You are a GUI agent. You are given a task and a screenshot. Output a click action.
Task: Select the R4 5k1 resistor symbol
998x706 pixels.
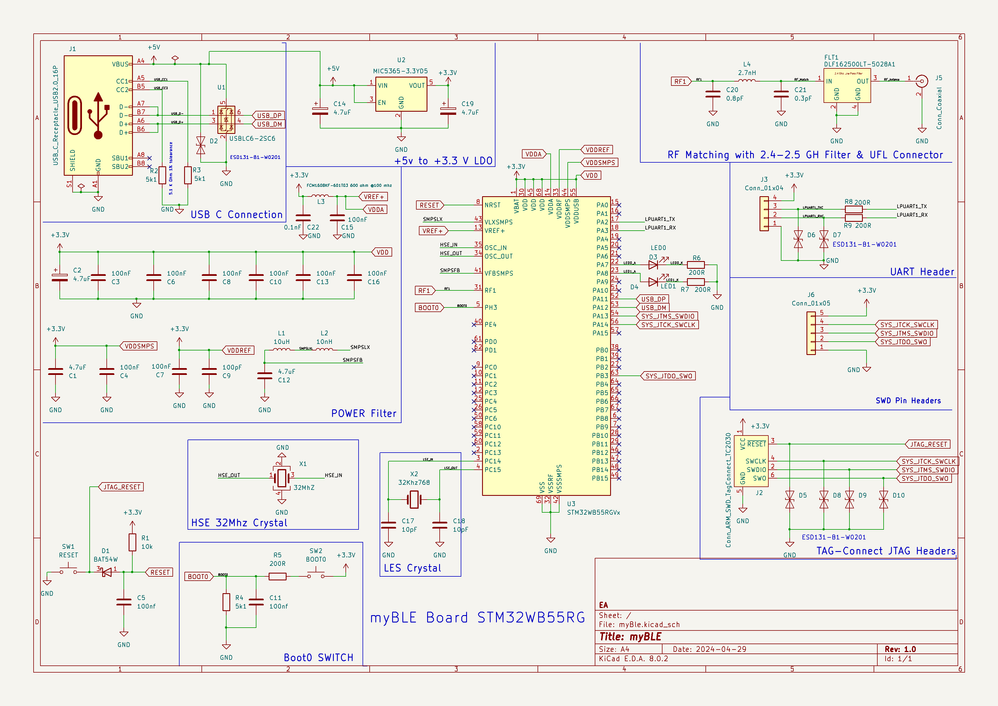226,602
